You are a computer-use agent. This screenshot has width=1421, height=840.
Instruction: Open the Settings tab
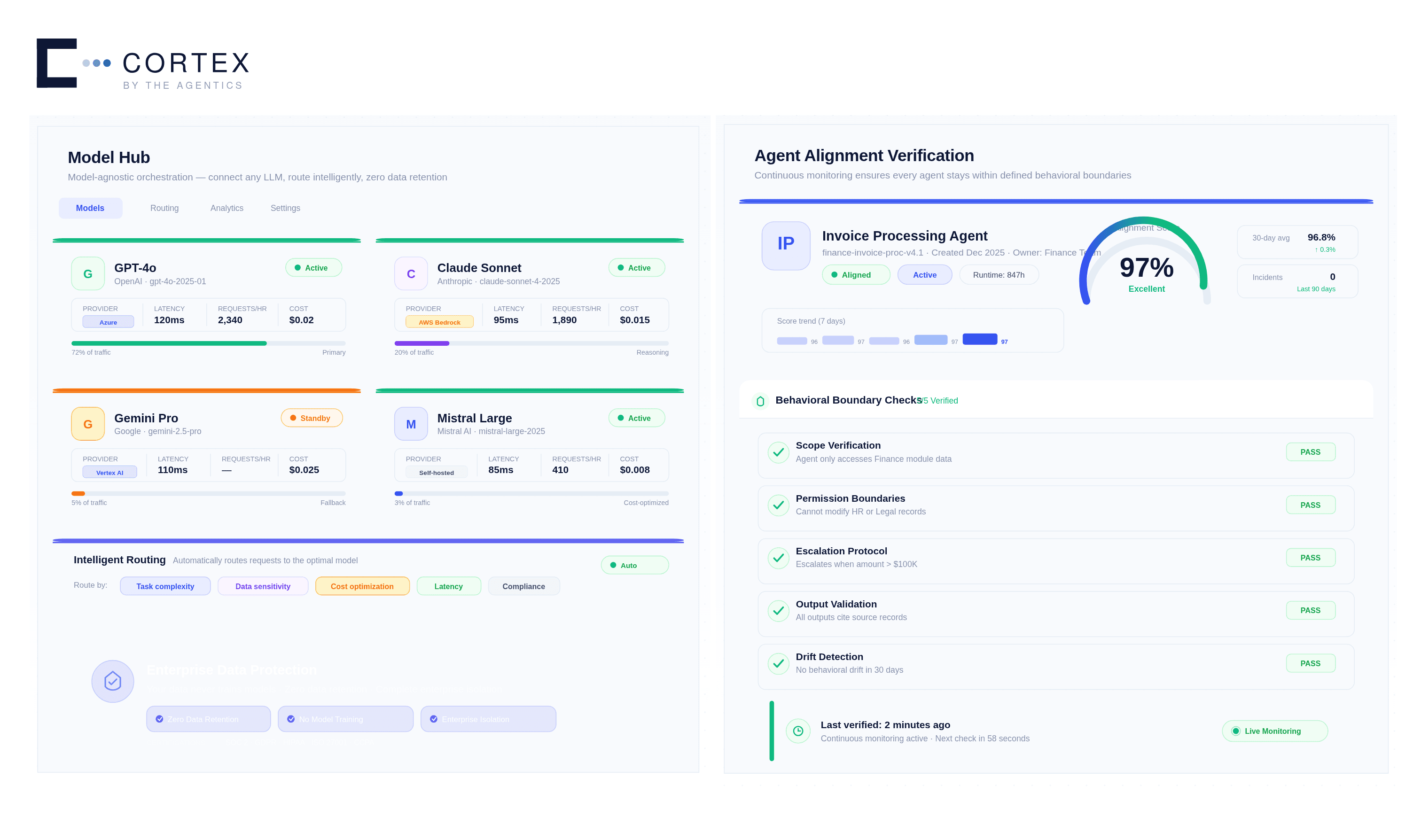coord(285,208)
